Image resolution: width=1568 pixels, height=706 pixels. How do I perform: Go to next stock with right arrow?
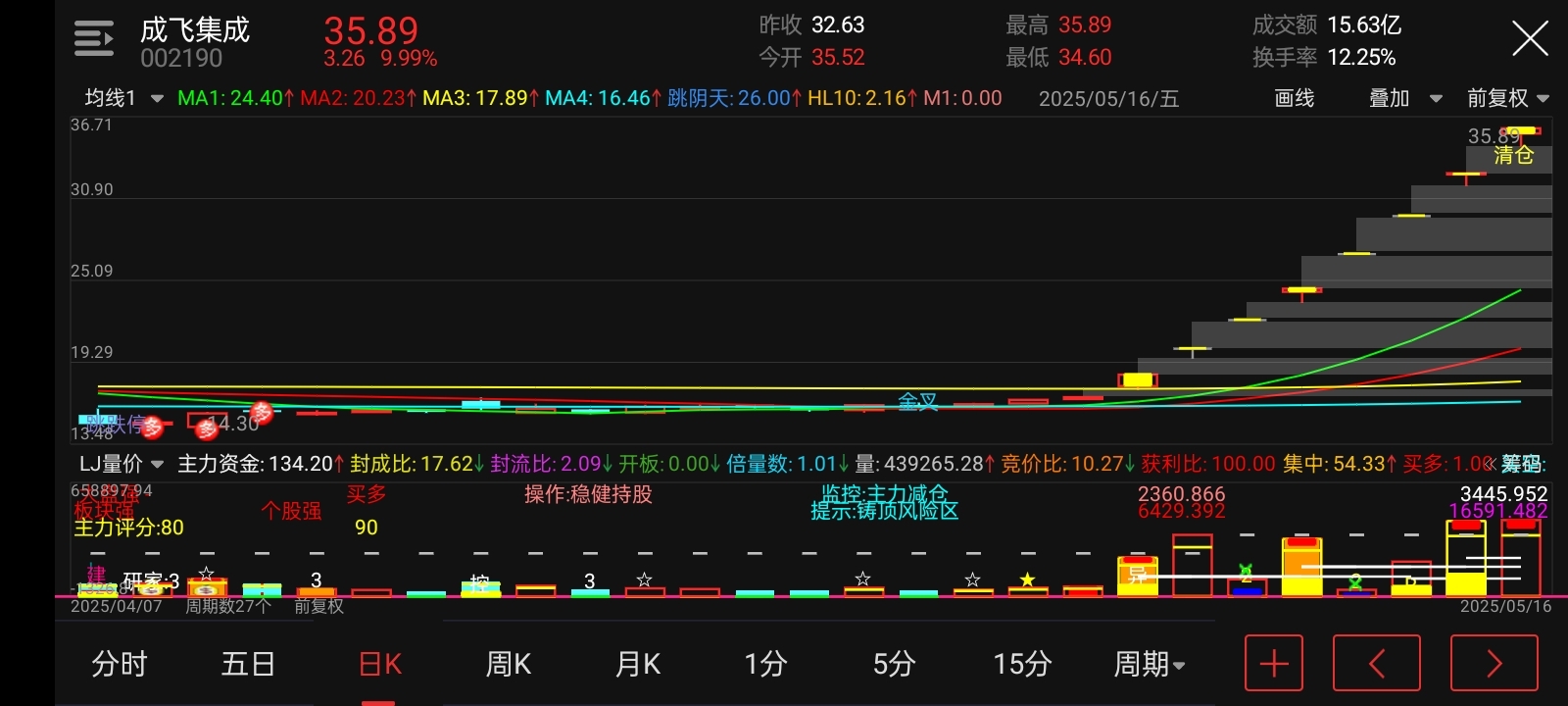click(1494, 664)
